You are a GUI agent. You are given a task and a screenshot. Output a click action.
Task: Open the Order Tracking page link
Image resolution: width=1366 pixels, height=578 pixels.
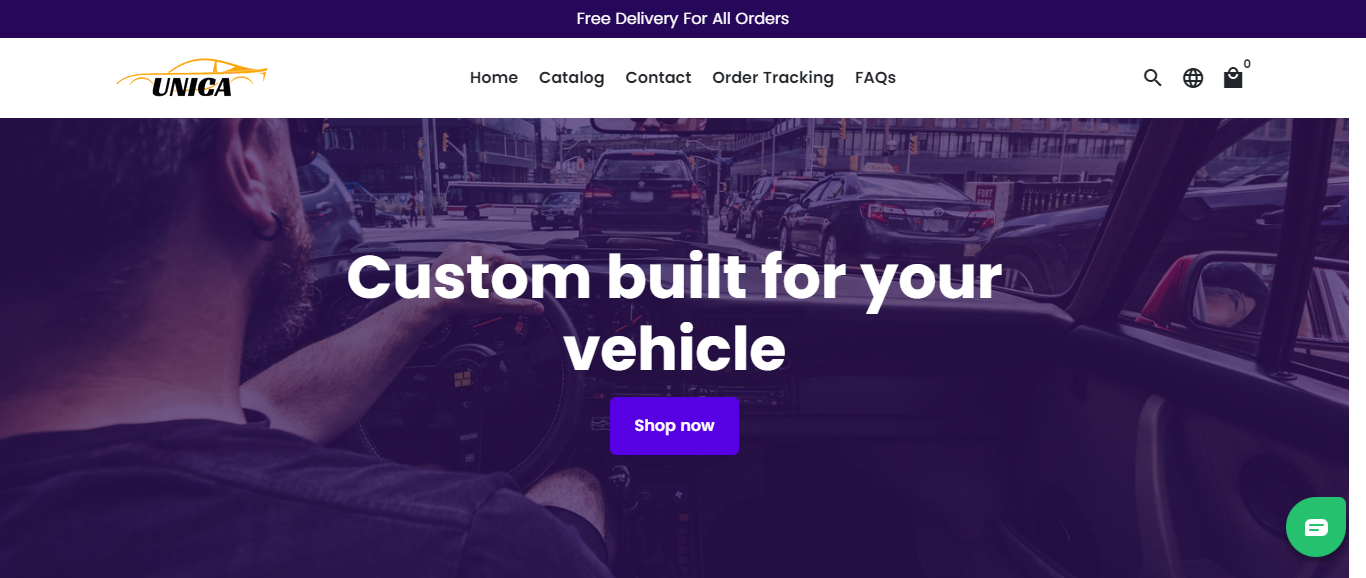(773, 77)
